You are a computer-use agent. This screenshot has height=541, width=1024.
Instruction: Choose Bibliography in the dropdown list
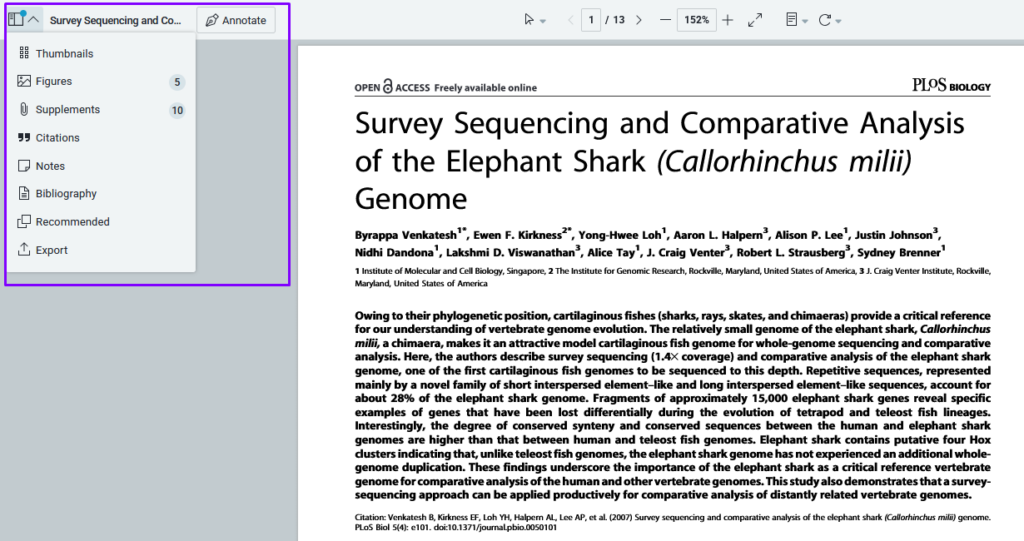tap(66, 194)
